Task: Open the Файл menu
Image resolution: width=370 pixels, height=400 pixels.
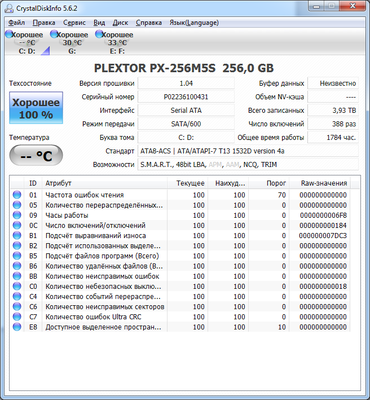Action: pos(16,23)
